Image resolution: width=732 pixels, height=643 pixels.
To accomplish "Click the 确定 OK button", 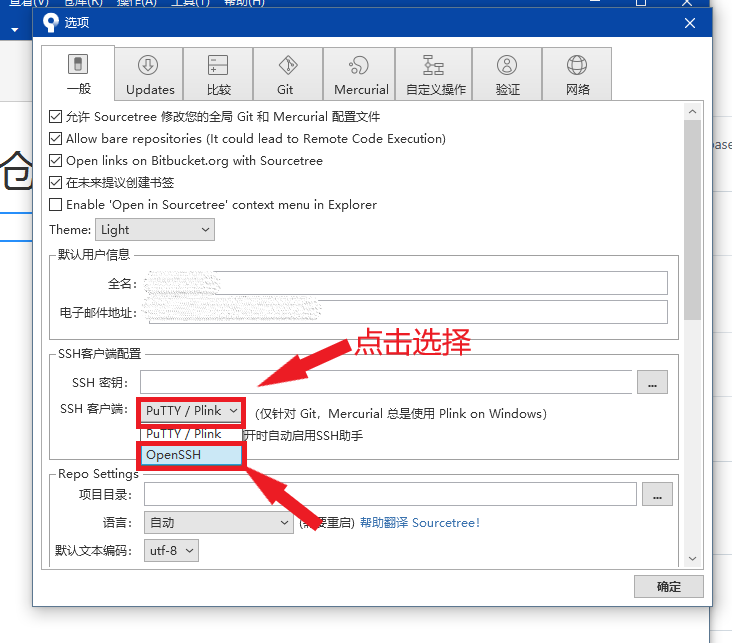I will 669,586.
